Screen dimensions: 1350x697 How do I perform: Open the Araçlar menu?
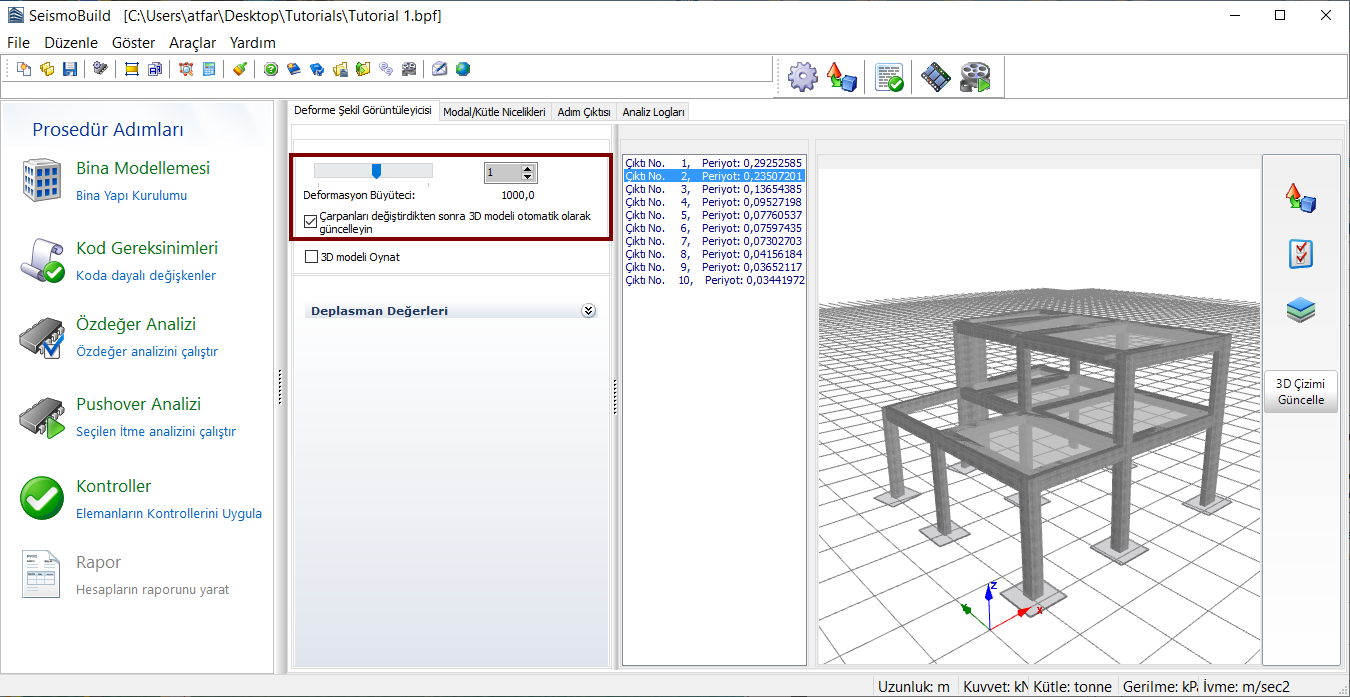192,43
